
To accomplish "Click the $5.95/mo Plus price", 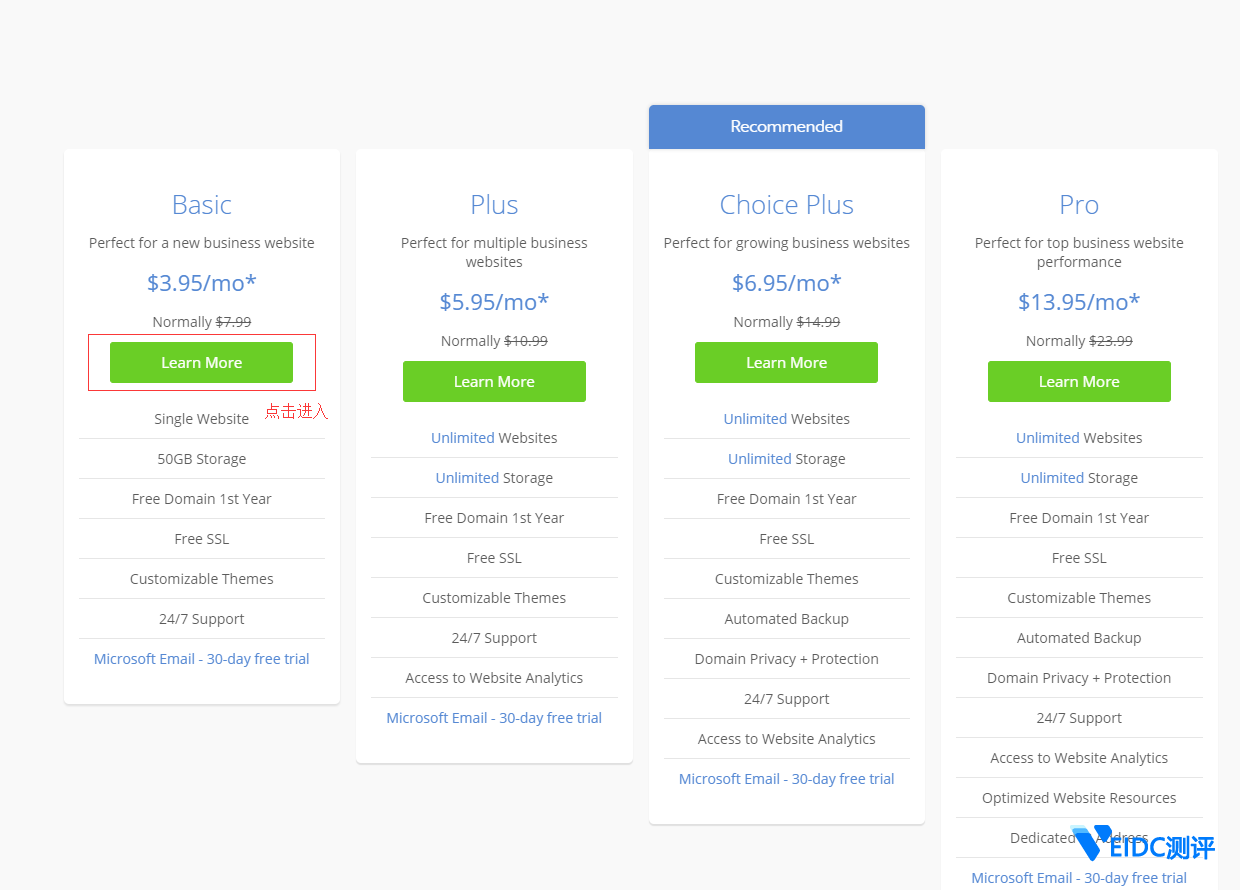I will [494, 302].
